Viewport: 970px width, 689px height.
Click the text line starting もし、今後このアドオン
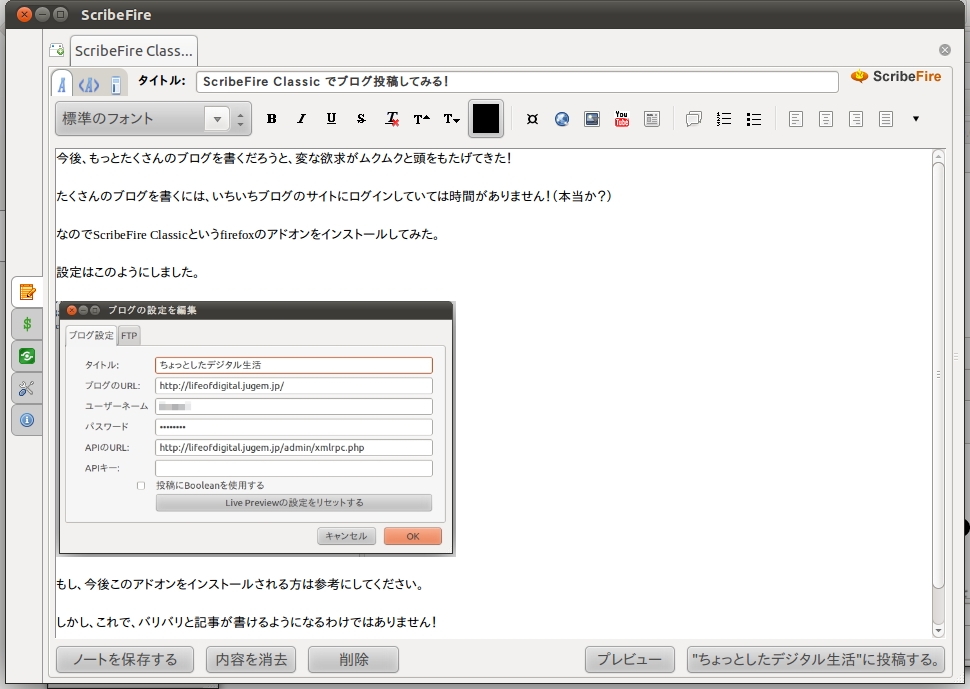241,584
